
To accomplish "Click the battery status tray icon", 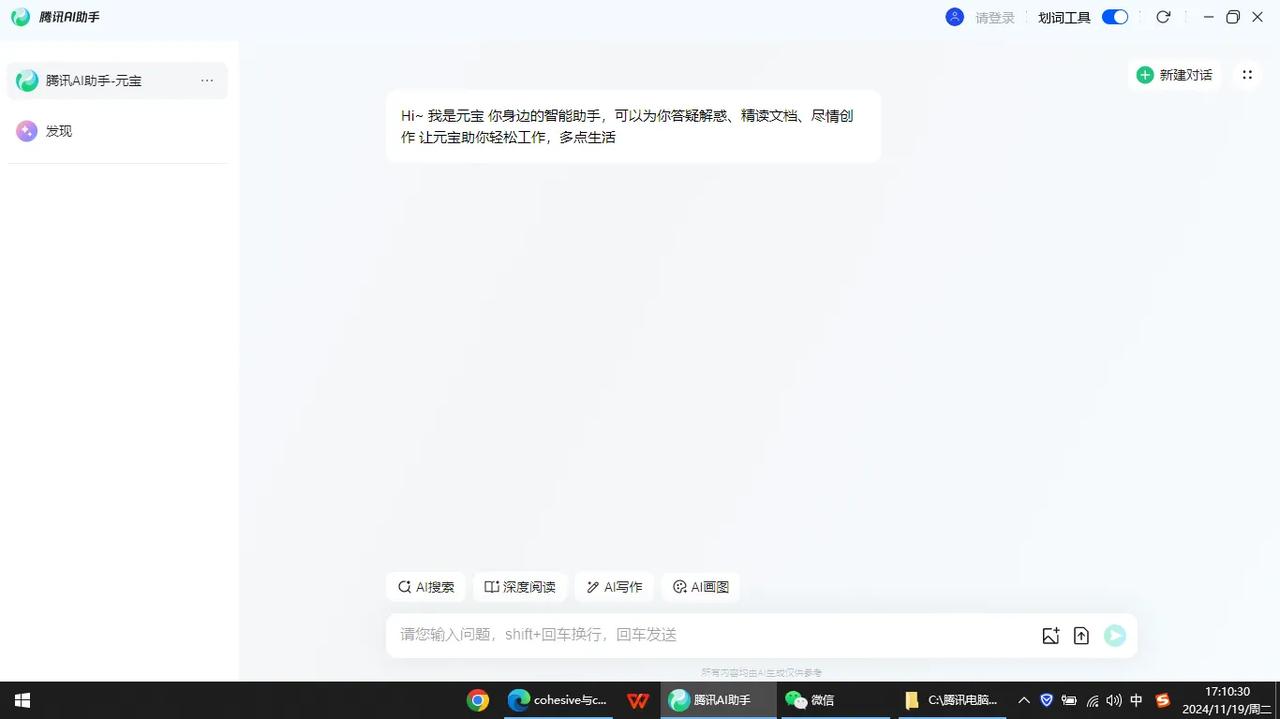I will coord(1069,700).
